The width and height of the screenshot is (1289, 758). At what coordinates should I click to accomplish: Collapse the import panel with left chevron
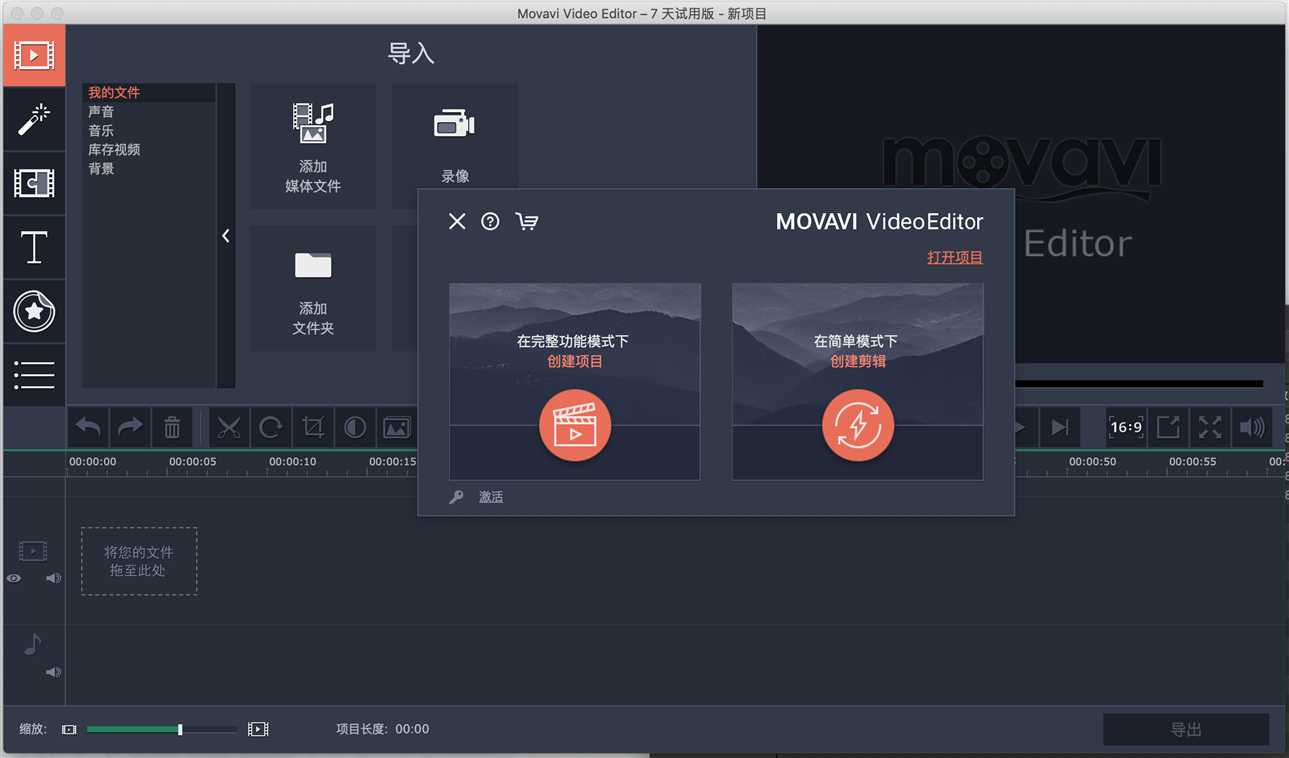click(226, 236)
